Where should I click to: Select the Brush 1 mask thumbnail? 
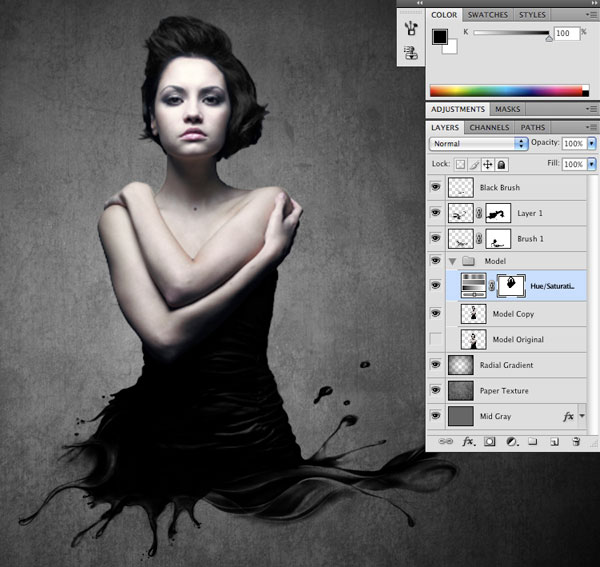tap(498, 239)
